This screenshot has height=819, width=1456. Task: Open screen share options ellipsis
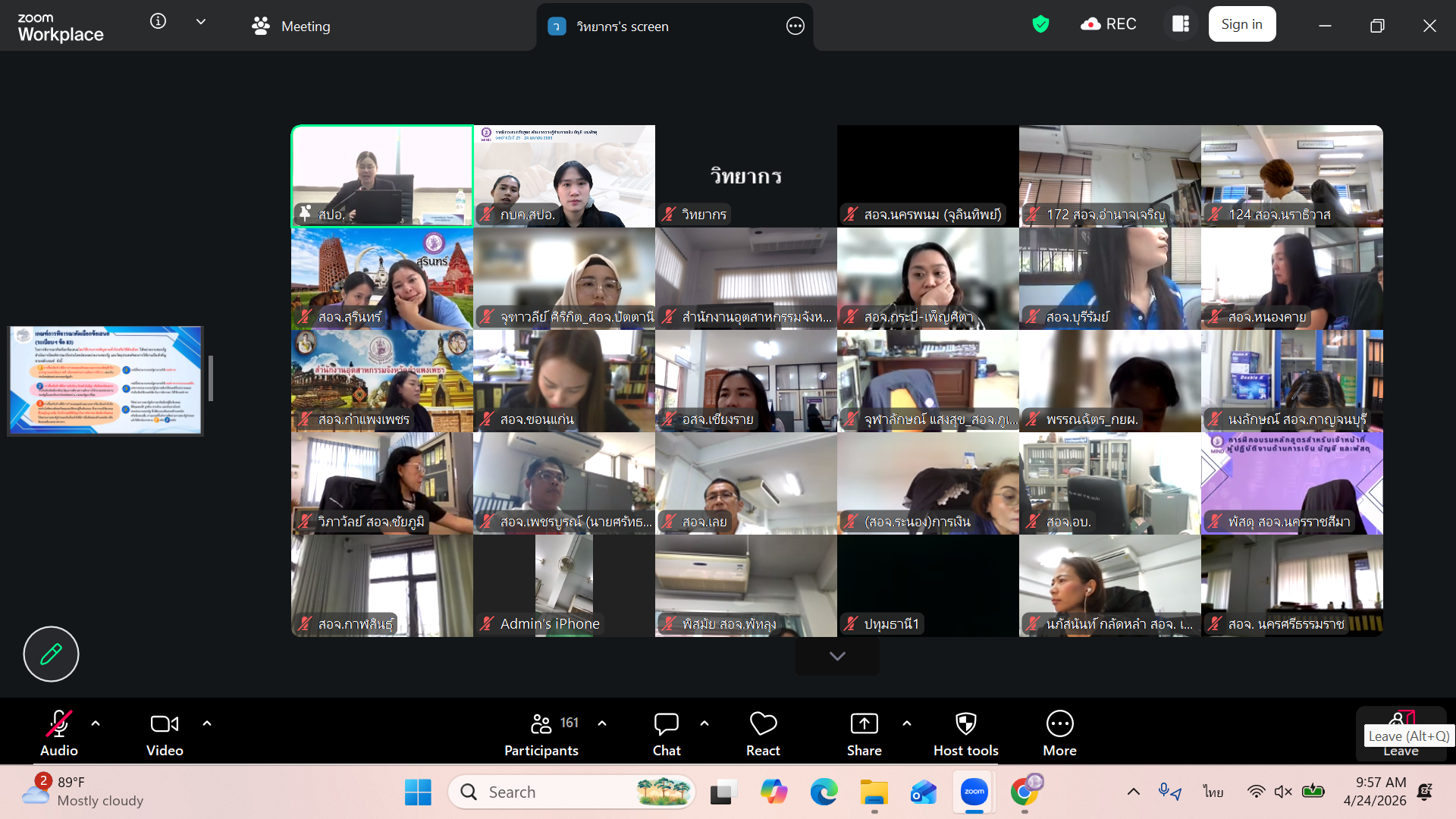coord(795,27)
